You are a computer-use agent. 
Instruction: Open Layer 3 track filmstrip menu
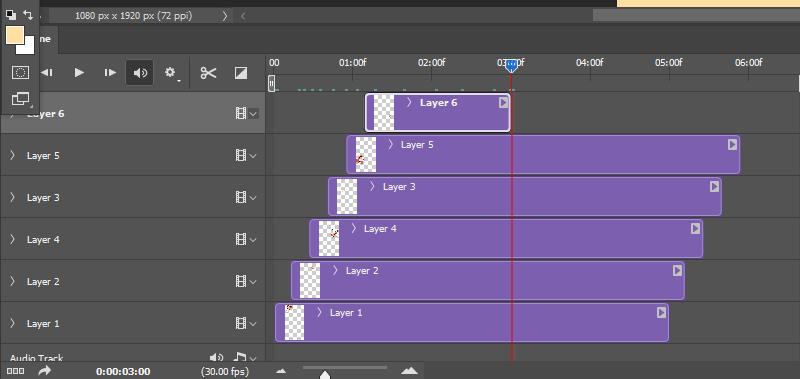pyautogui.click(x=246, y=197)
